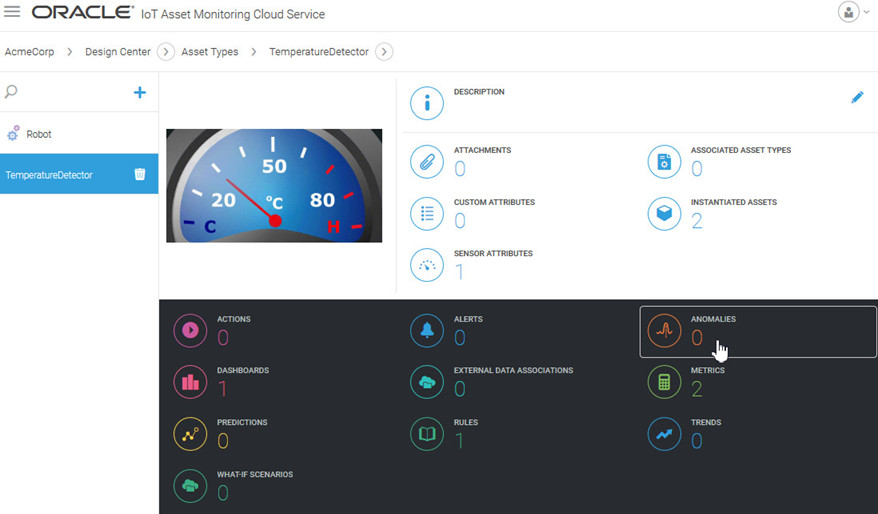Click the search magnifier icon
This screenshot has height=514, width=878.
point(11,92)
